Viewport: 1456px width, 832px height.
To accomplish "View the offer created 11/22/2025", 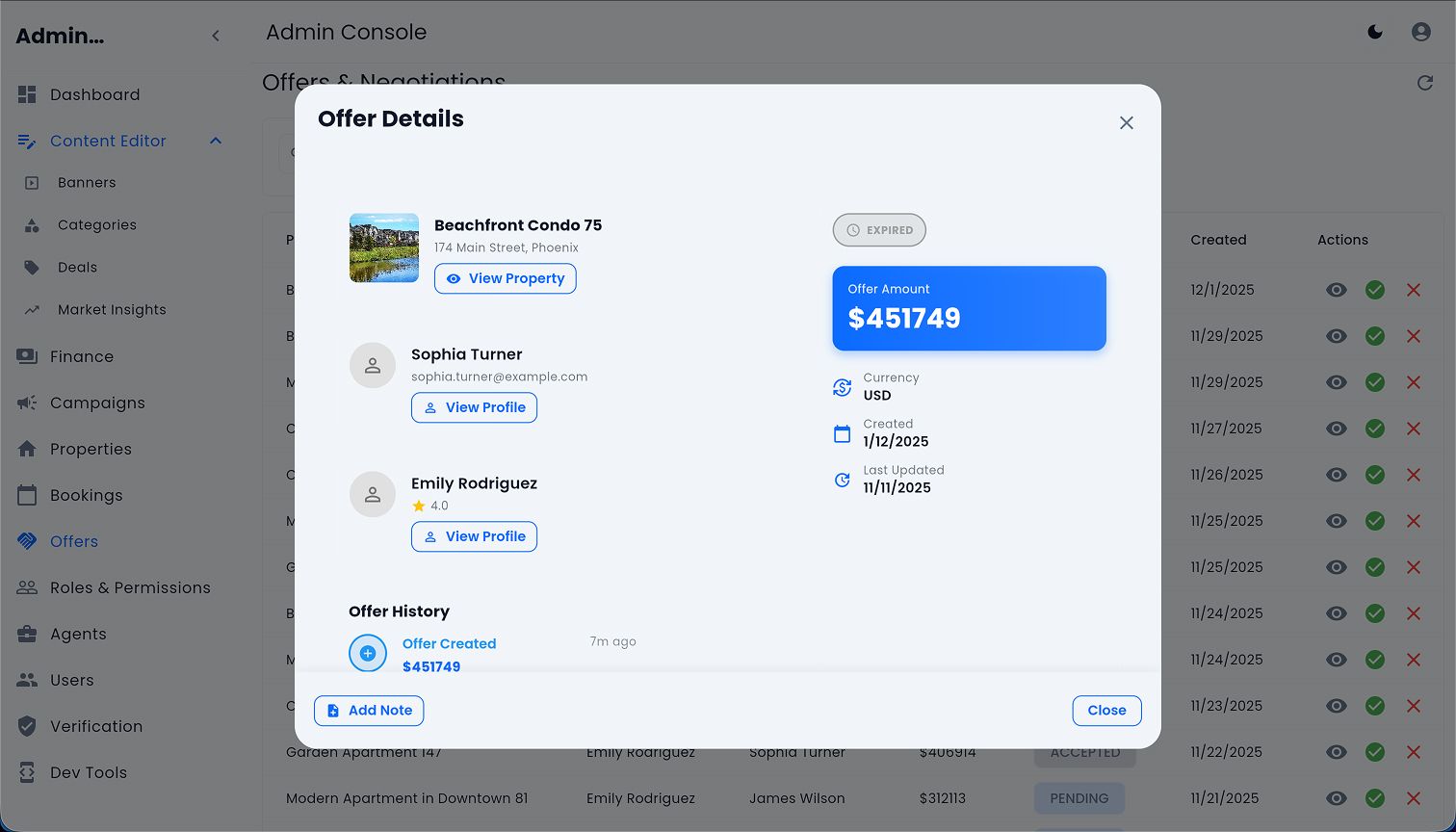I will click(x=1337, y=752).
